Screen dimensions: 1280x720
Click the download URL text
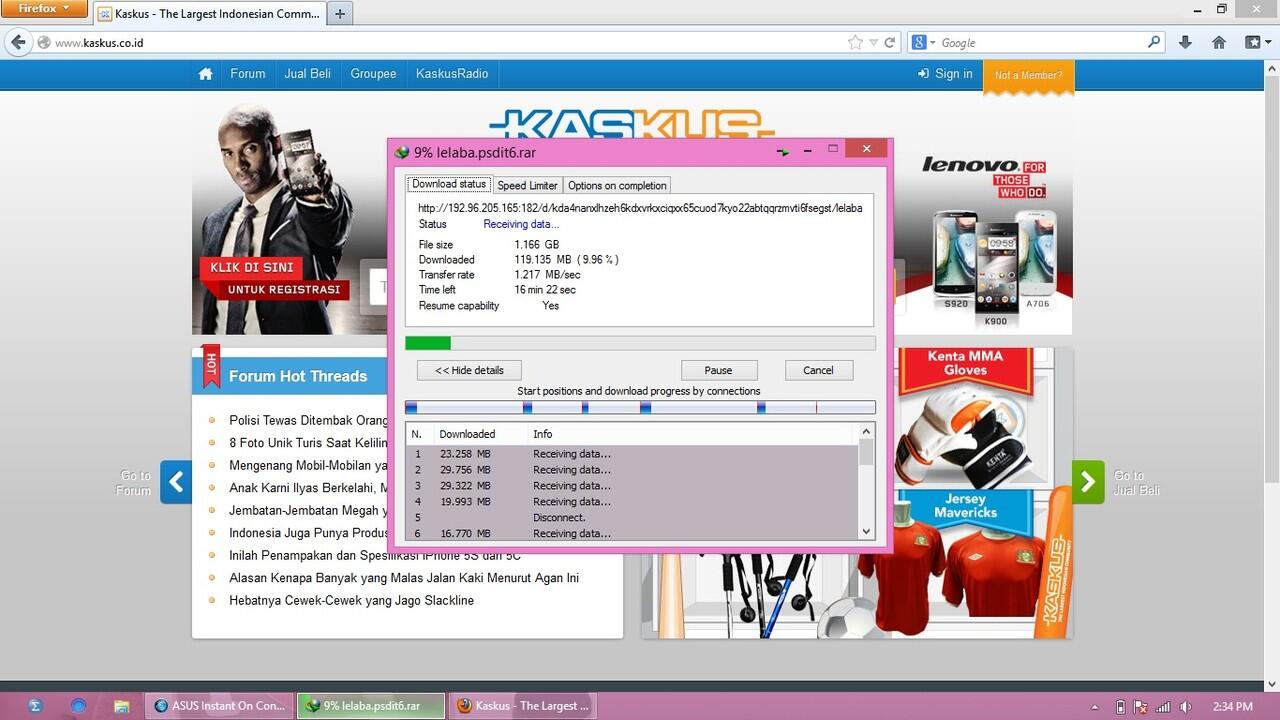tap(640, 208)
